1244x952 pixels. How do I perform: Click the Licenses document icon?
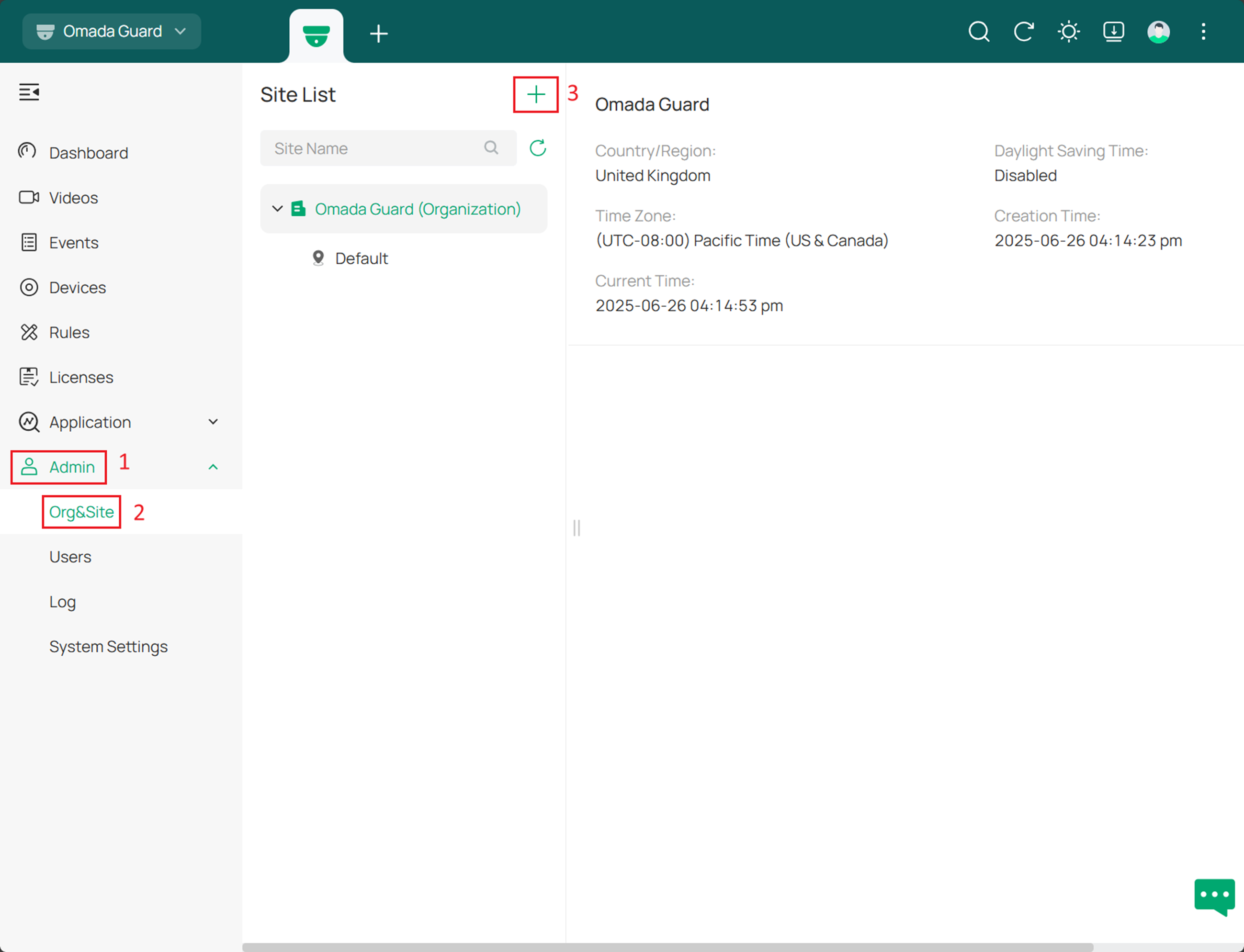(x=29, y=377)
